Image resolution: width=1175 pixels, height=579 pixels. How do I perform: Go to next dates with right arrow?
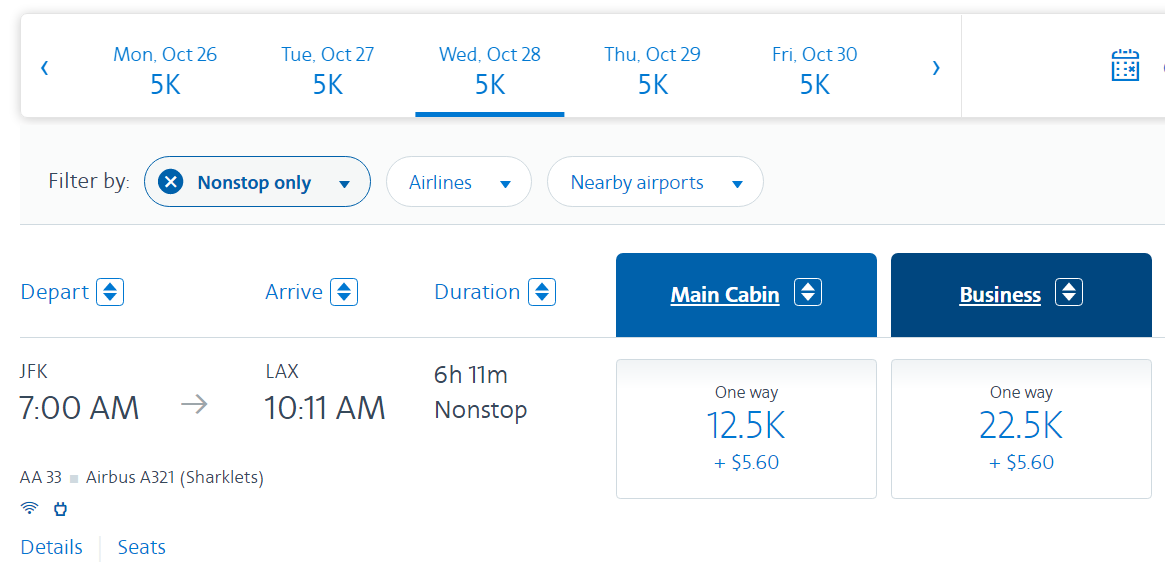(x=936, y=68)
